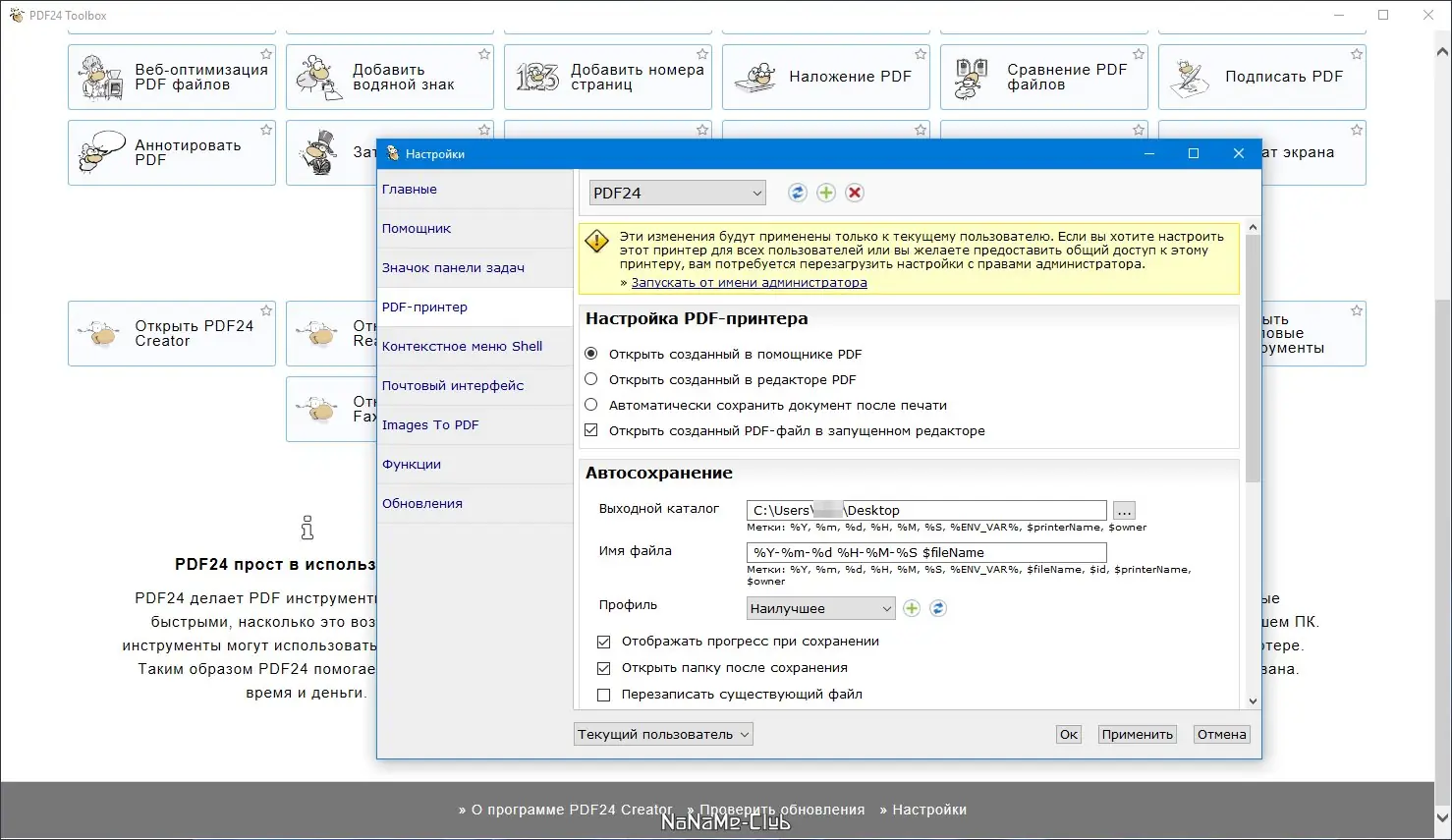This screenshot has height=840, width=1452.
Task: Open the Веб-оптимизация PDF файлов tool
Action: click(x=172, y=77)
